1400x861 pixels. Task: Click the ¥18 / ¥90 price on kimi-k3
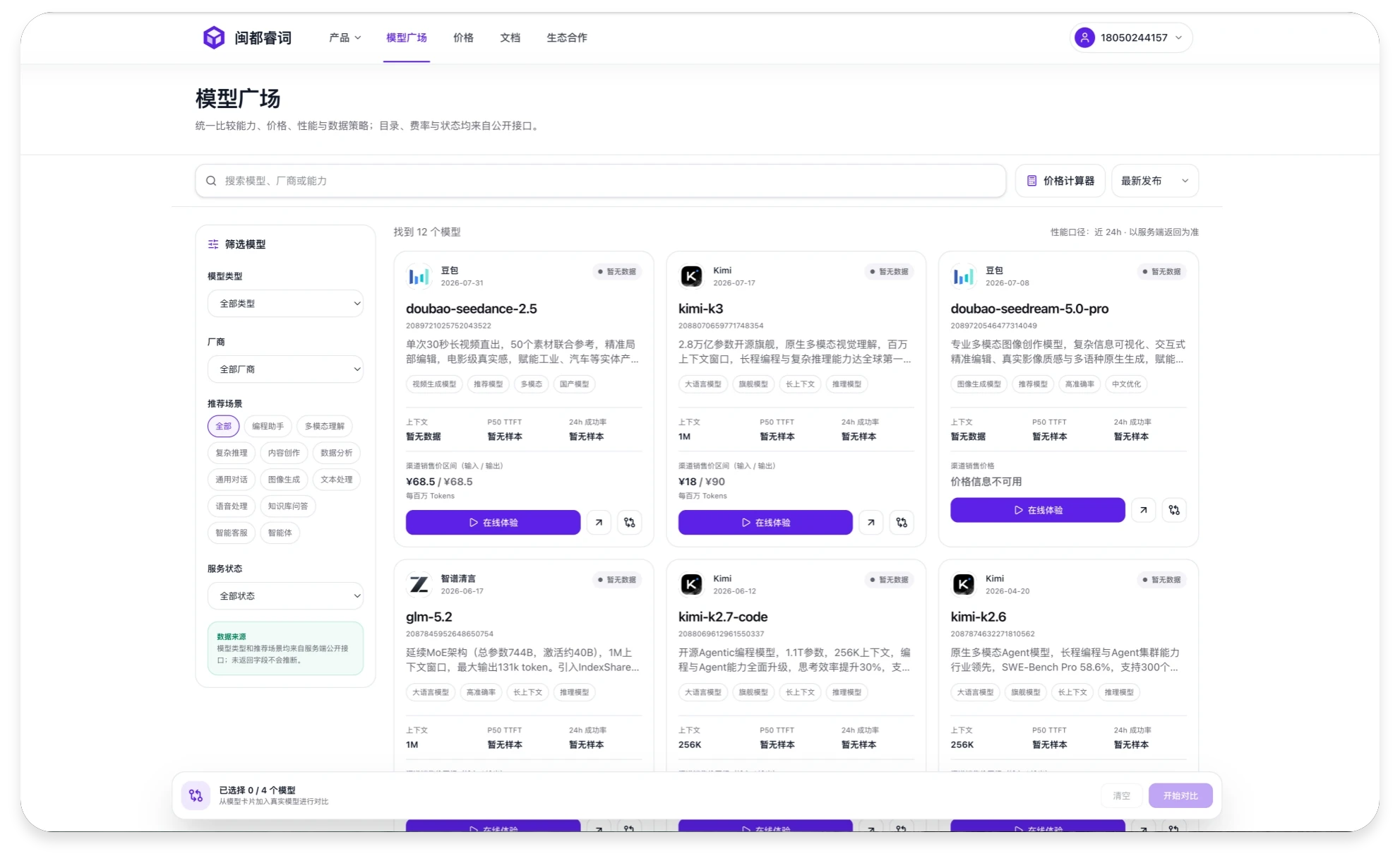[x=702, y=482]
